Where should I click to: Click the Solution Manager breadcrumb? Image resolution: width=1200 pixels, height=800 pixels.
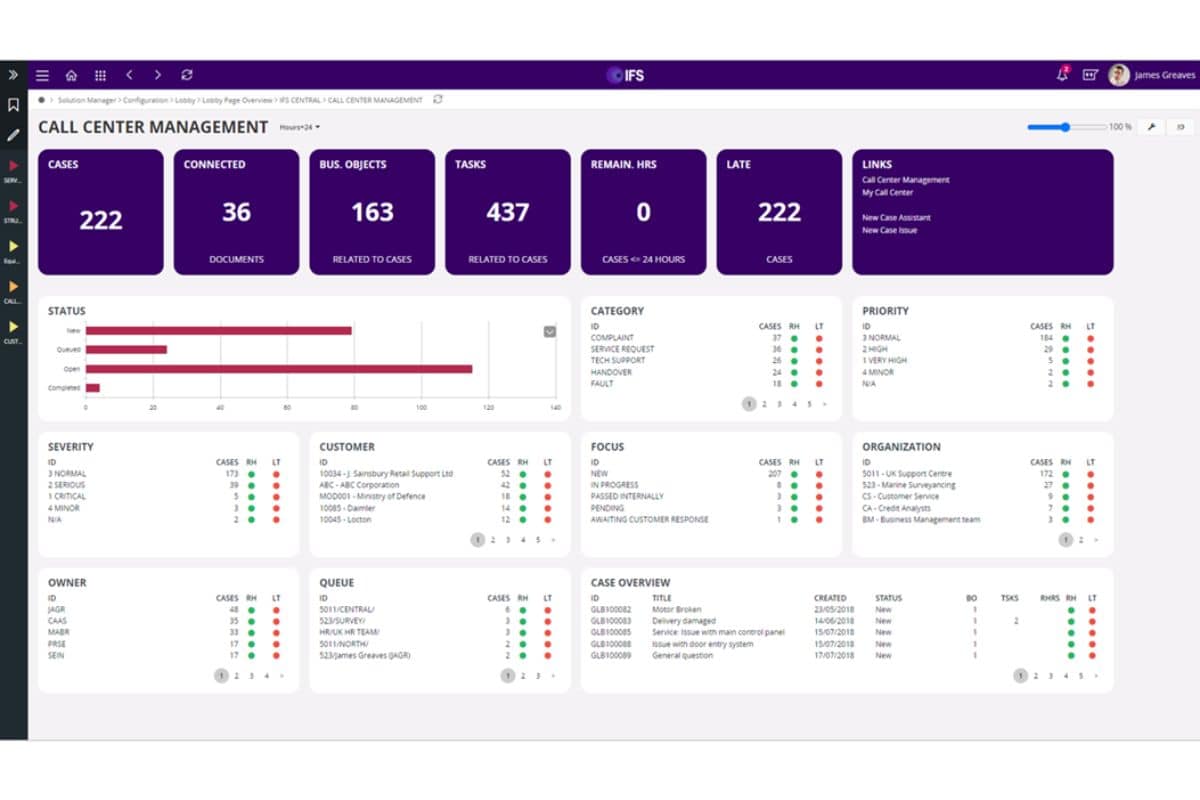click(87, 100)
